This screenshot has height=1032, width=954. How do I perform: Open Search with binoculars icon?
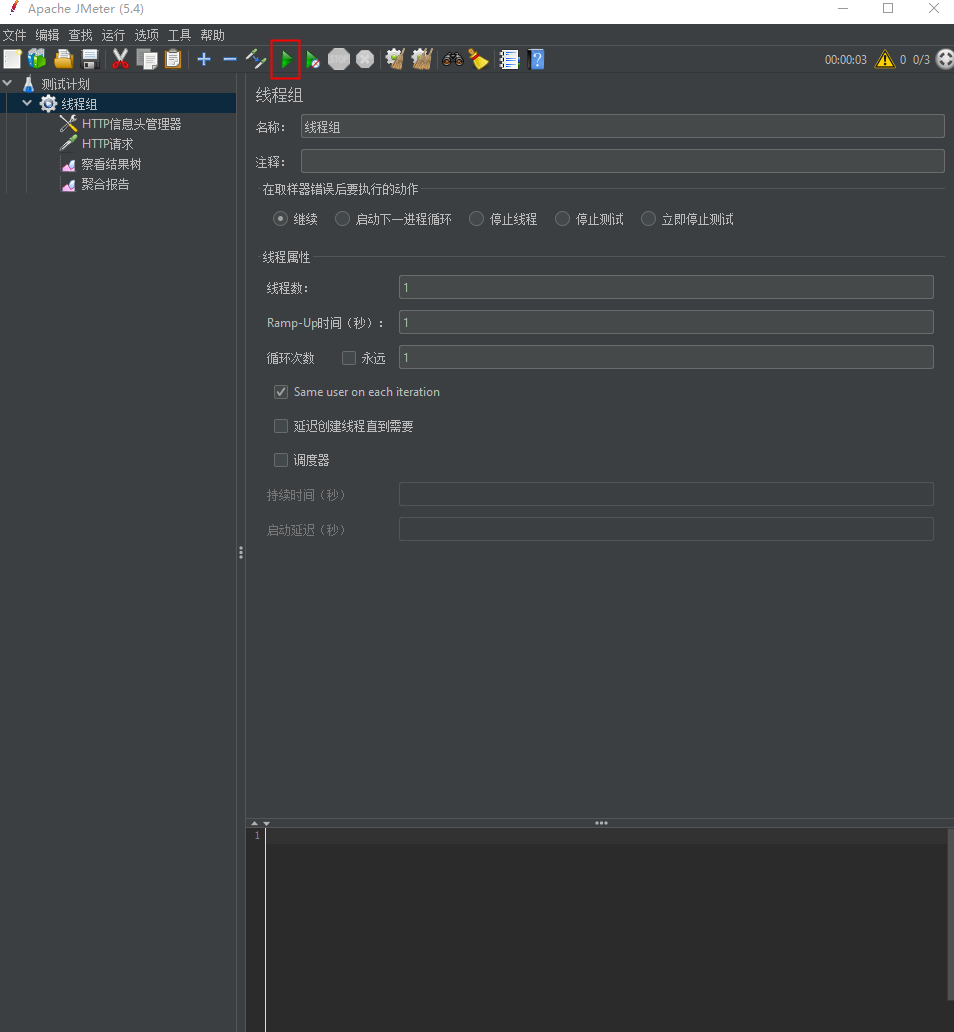[x=452, y=59]
